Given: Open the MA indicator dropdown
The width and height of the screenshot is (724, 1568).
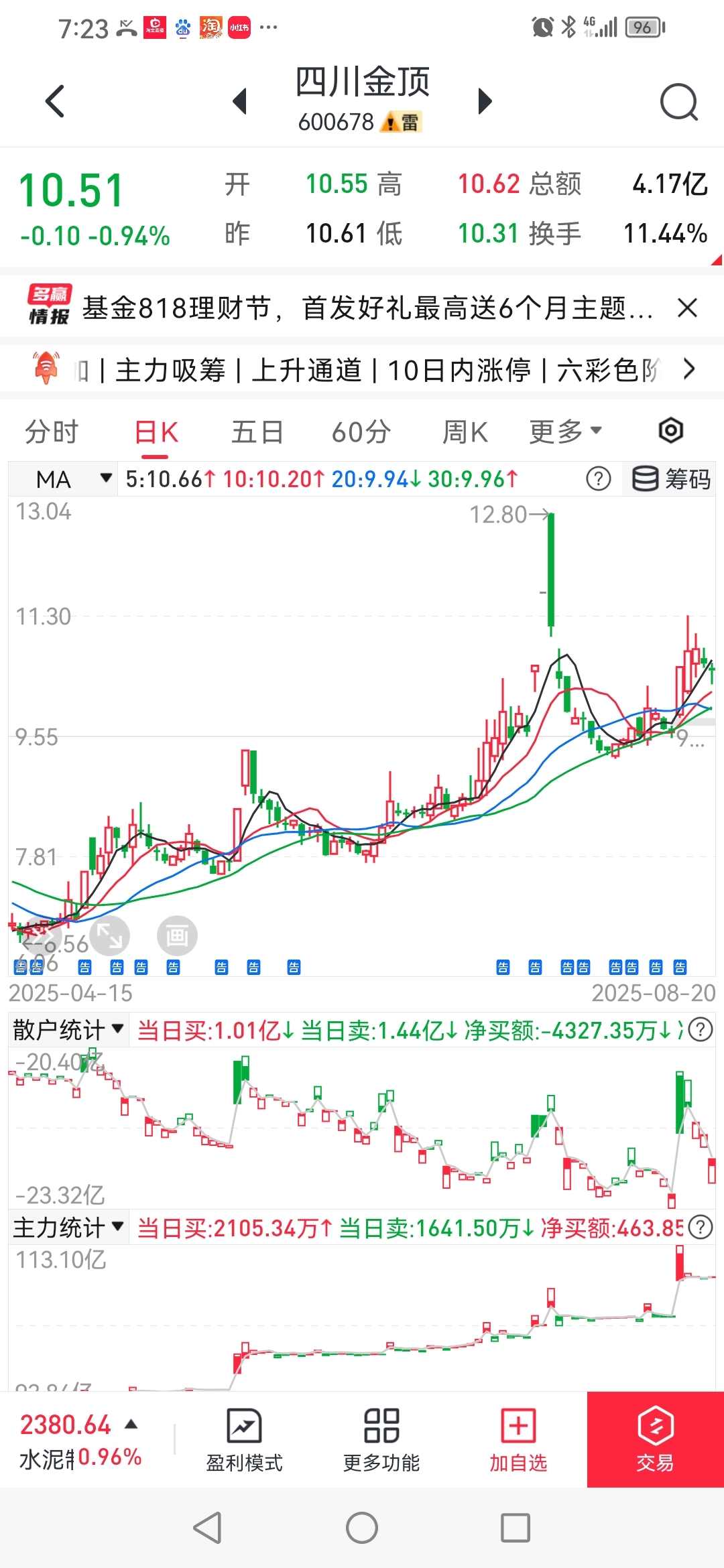Looking at the screenshot, I should [63, 479].
